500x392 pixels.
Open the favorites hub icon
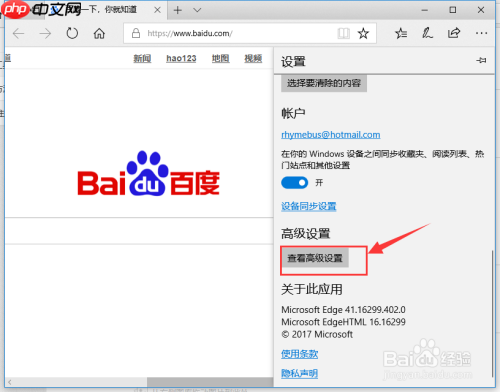point(401,33)
